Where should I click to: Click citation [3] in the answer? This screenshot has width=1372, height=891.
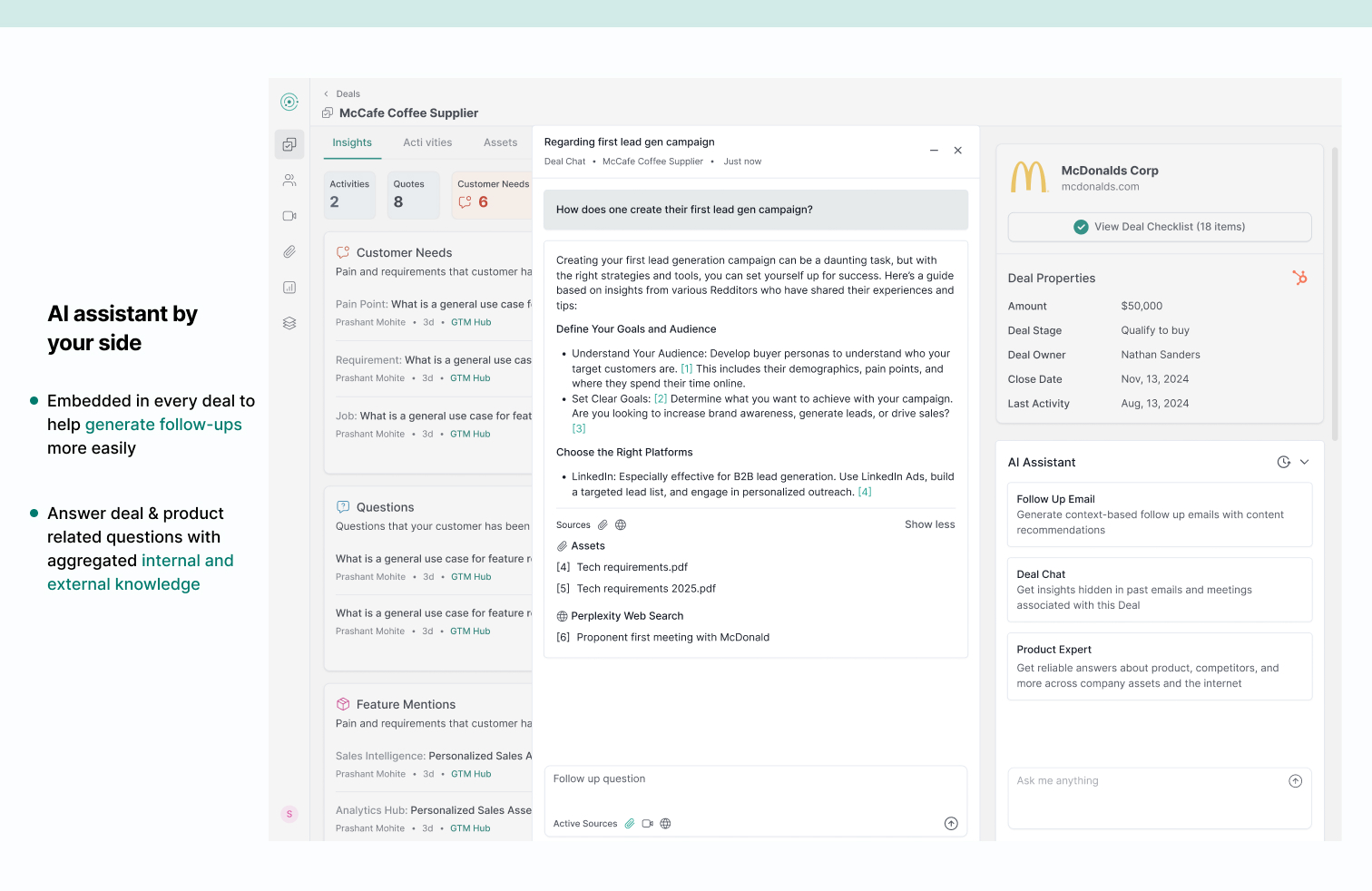[x=579, y=428]
